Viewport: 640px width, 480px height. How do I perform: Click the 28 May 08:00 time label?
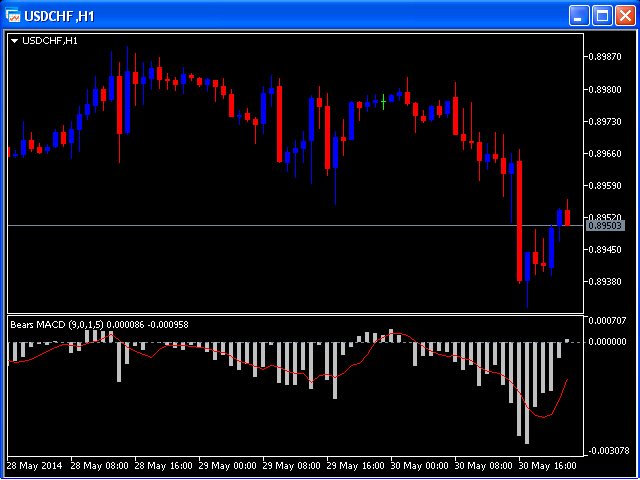[x=100, y=466]
